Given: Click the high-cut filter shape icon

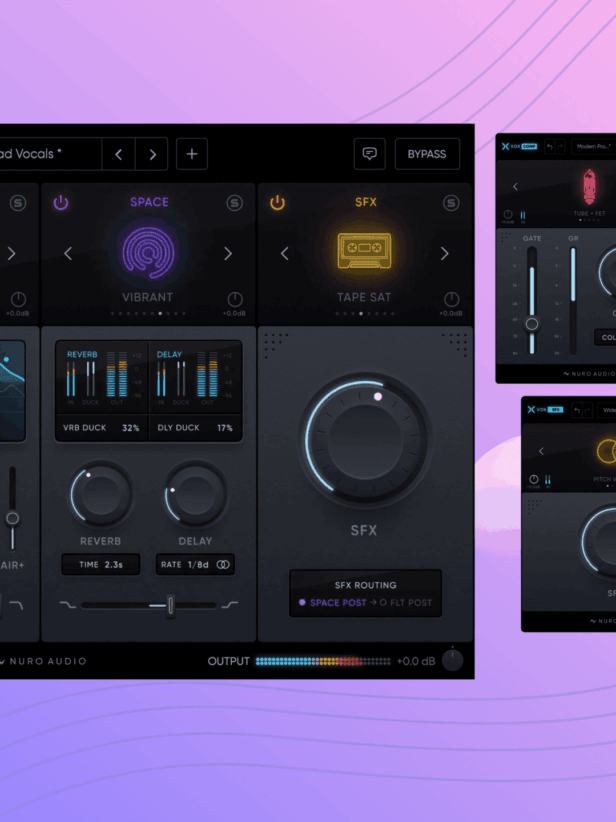Looking at the screenshot, I should tap(230, 605).
